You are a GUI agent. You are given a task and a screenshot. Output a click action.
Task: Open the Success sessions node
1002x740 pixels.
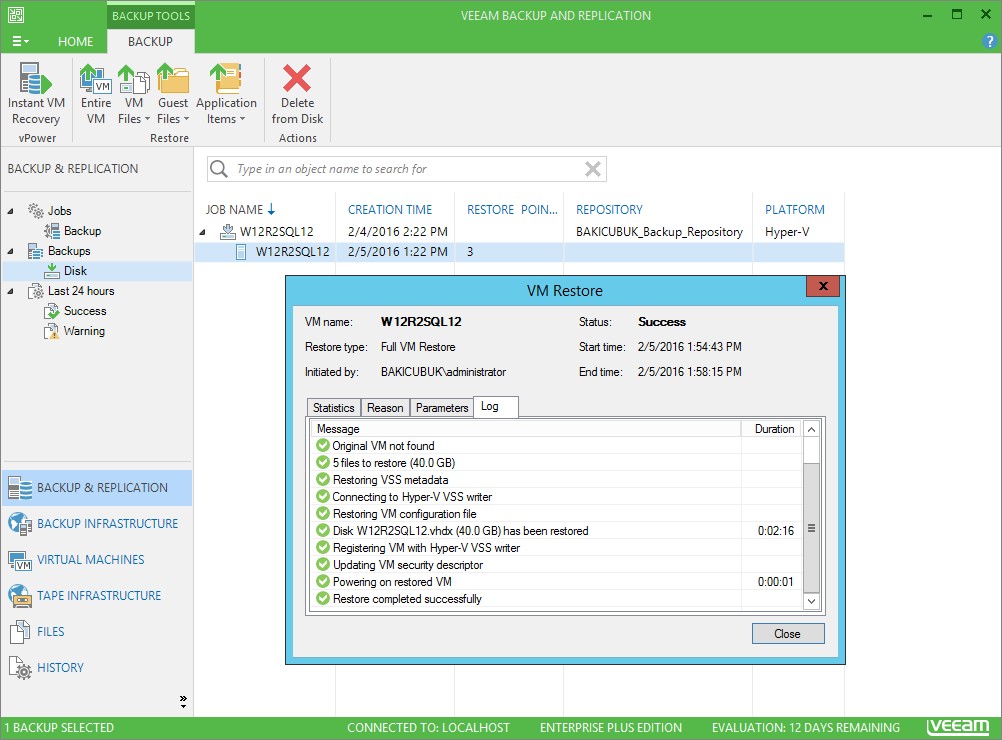(x=84, y=311)
